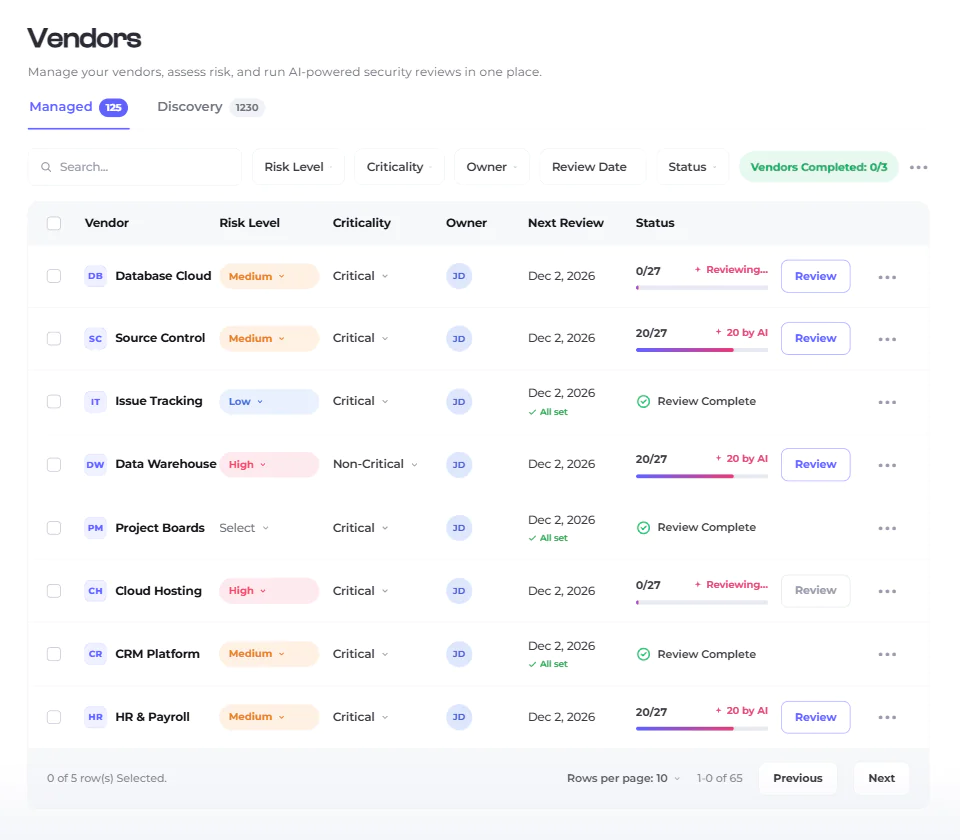
Task: Check the Data Warehouse row checkbox
Action: (x=54, y=465)
